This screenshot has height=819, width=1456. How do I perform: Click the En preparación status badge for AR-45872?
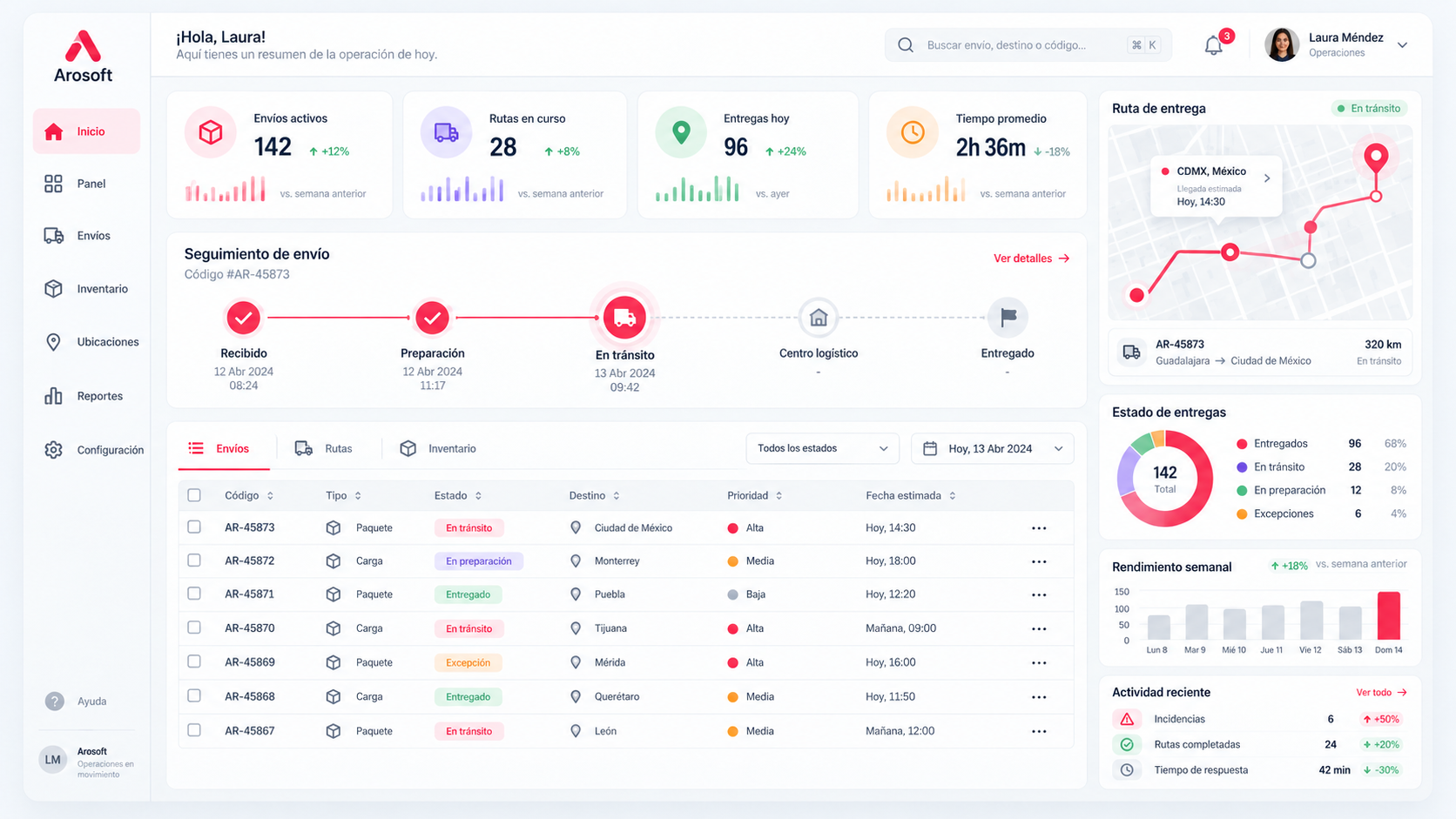click(479, 561)
